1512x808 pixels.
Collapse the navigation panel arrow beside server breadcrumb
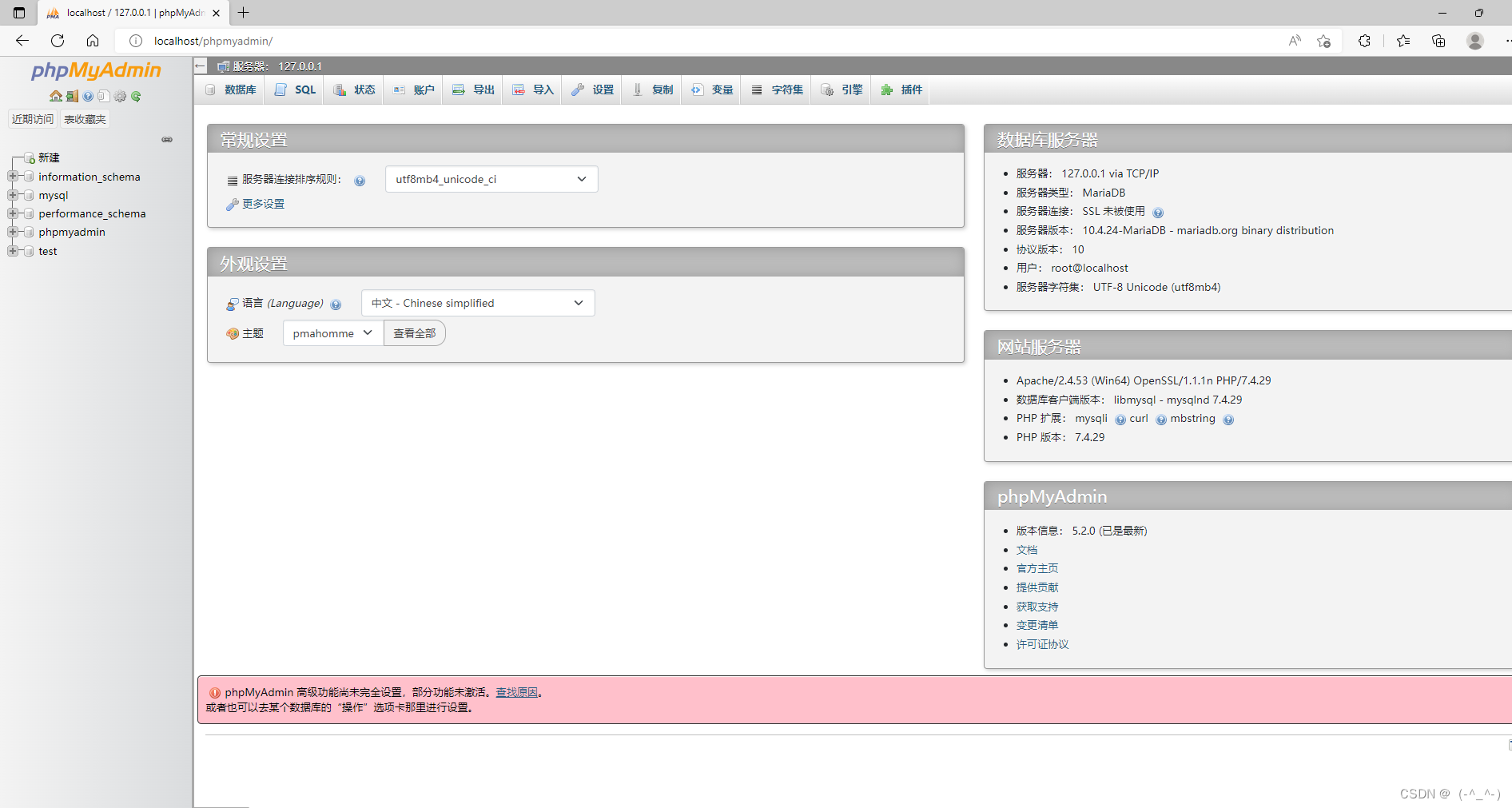(x=201, y=66)
